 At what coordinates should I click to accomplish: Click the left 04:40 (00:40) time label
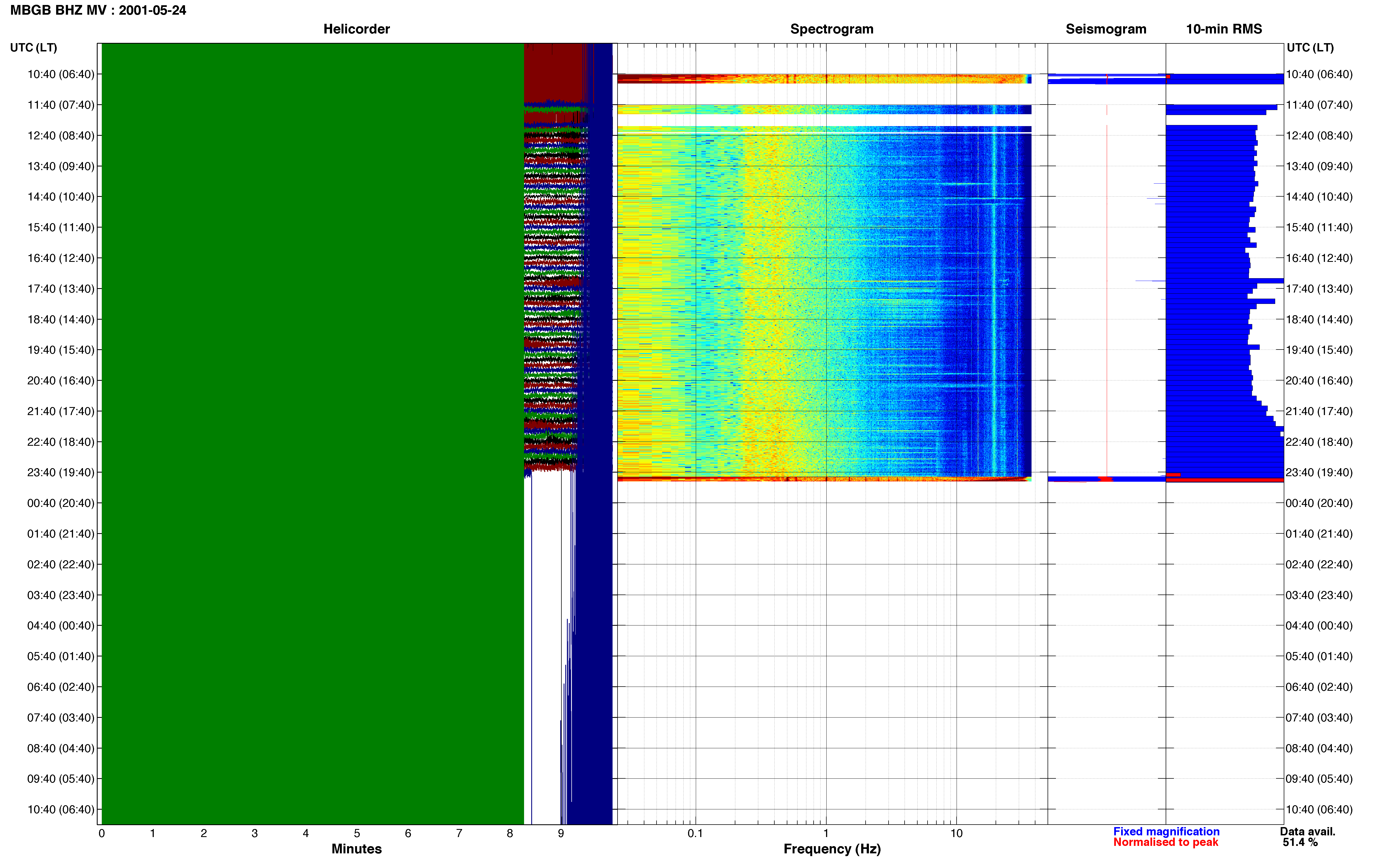tap(61, 625)
